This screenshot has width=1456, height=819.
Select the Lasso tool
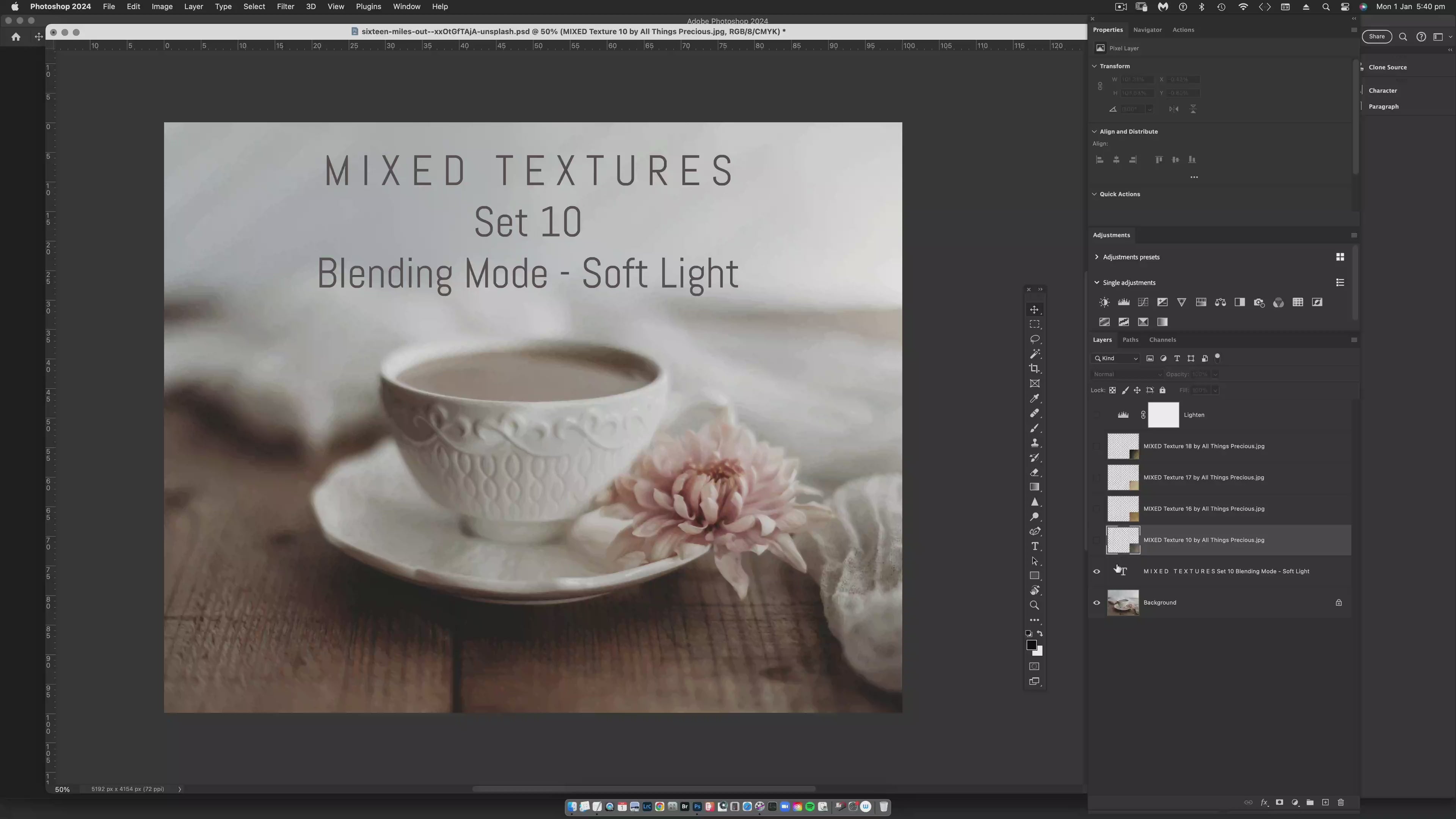[x=1035, y=339]
